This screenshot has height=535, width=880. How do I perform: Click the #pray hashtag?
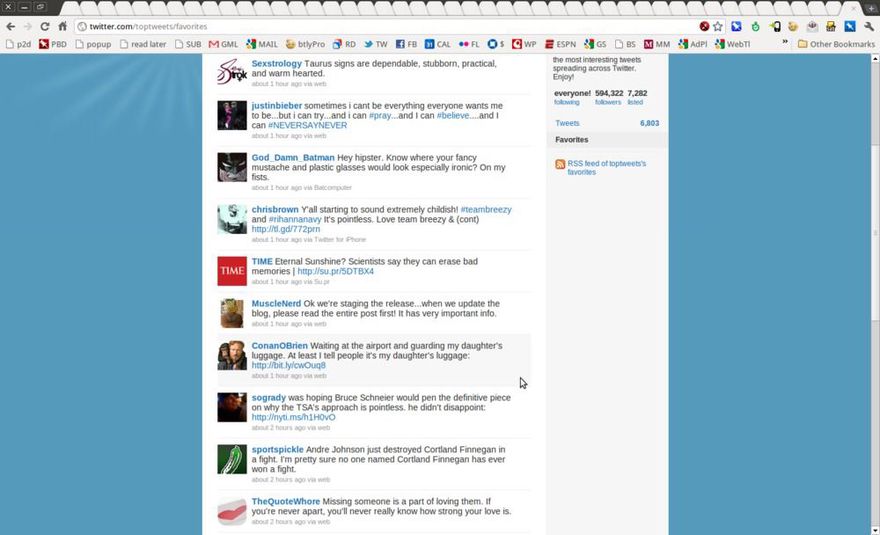[380, 116]
